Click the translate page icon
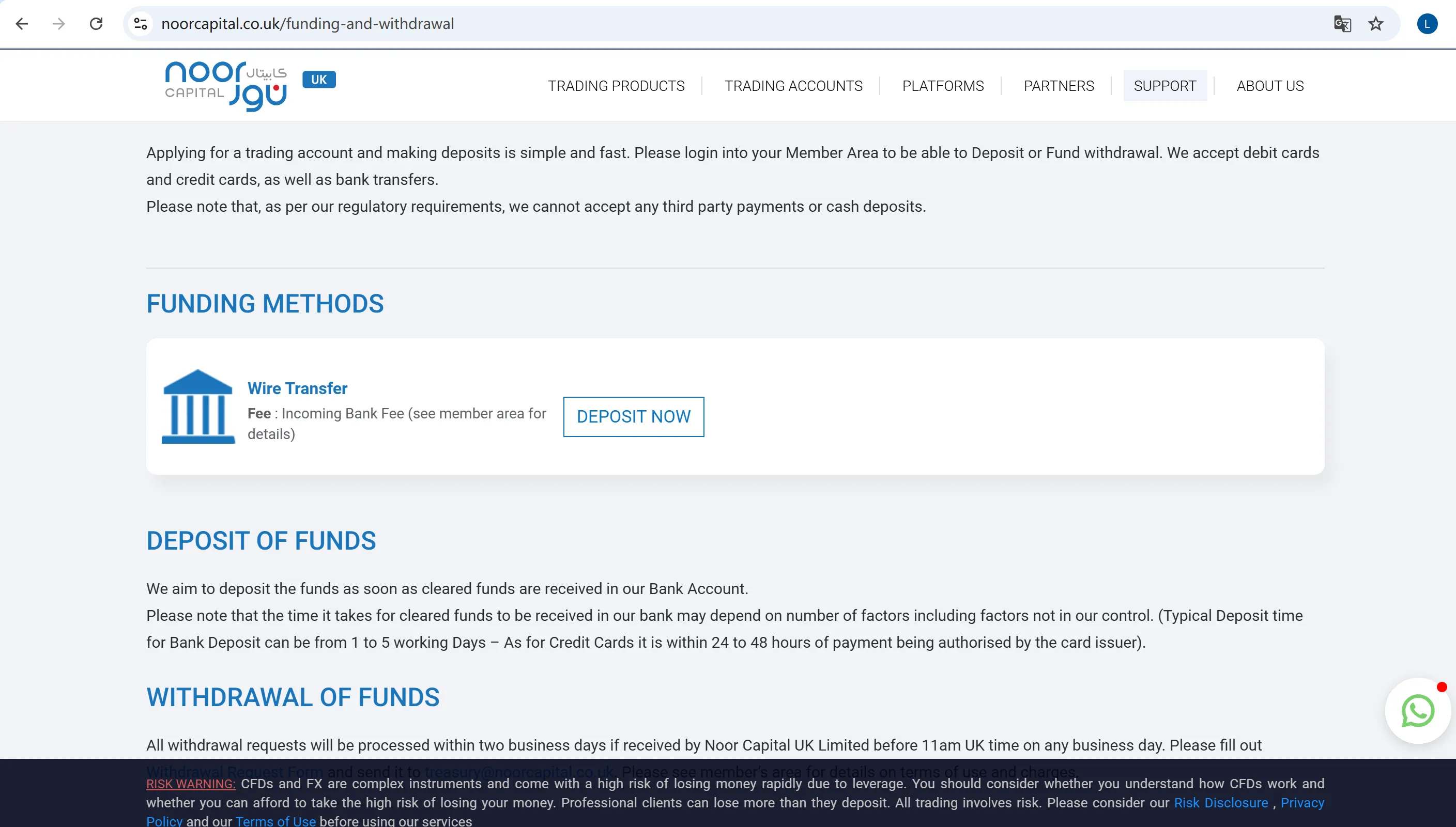This screenshot has height=827, width=1456. (x=1342, y=24)
